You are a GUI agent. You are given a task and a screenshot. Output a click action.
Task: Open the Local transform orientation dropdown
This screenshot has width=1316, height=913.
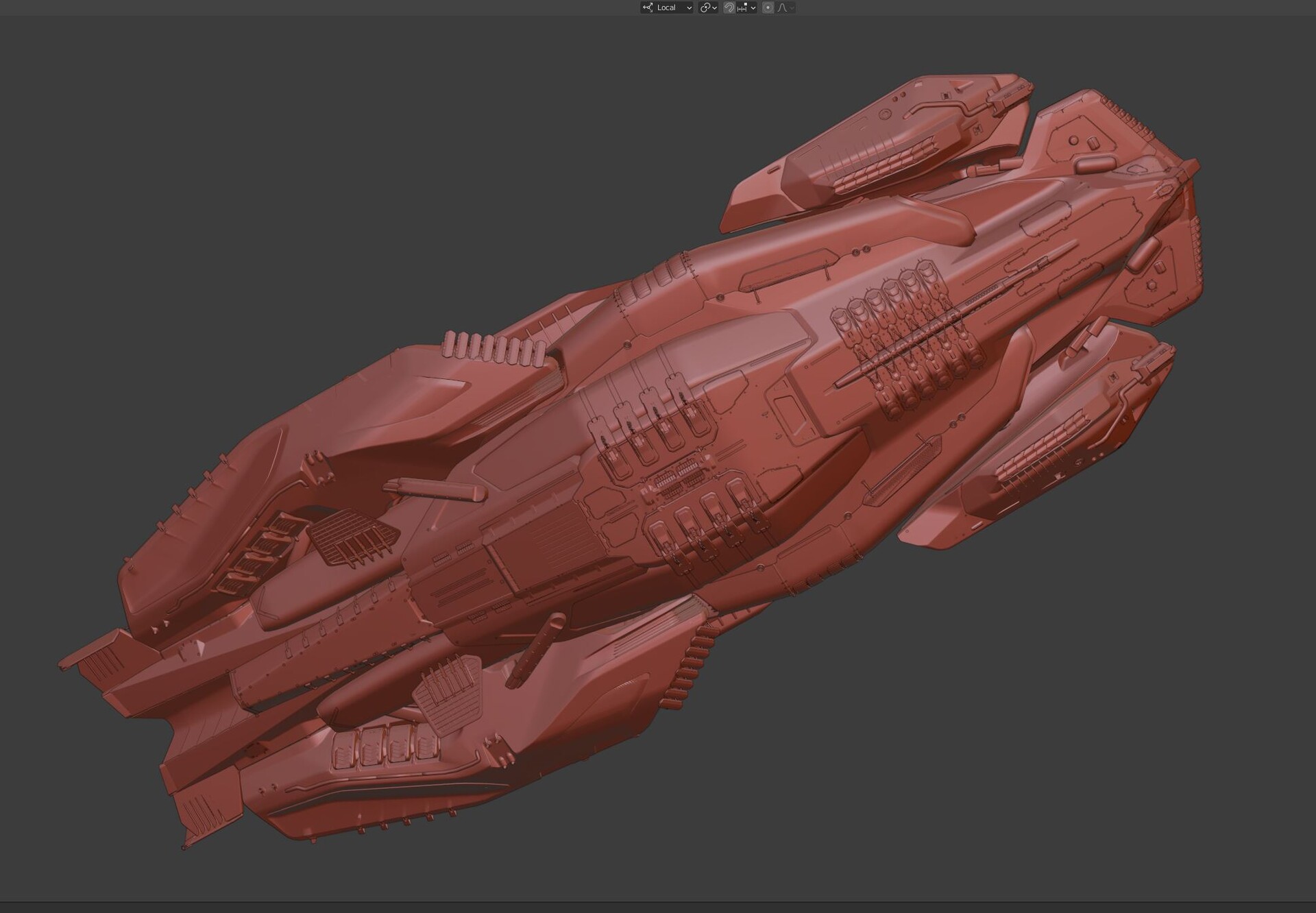tap(666, 8)
